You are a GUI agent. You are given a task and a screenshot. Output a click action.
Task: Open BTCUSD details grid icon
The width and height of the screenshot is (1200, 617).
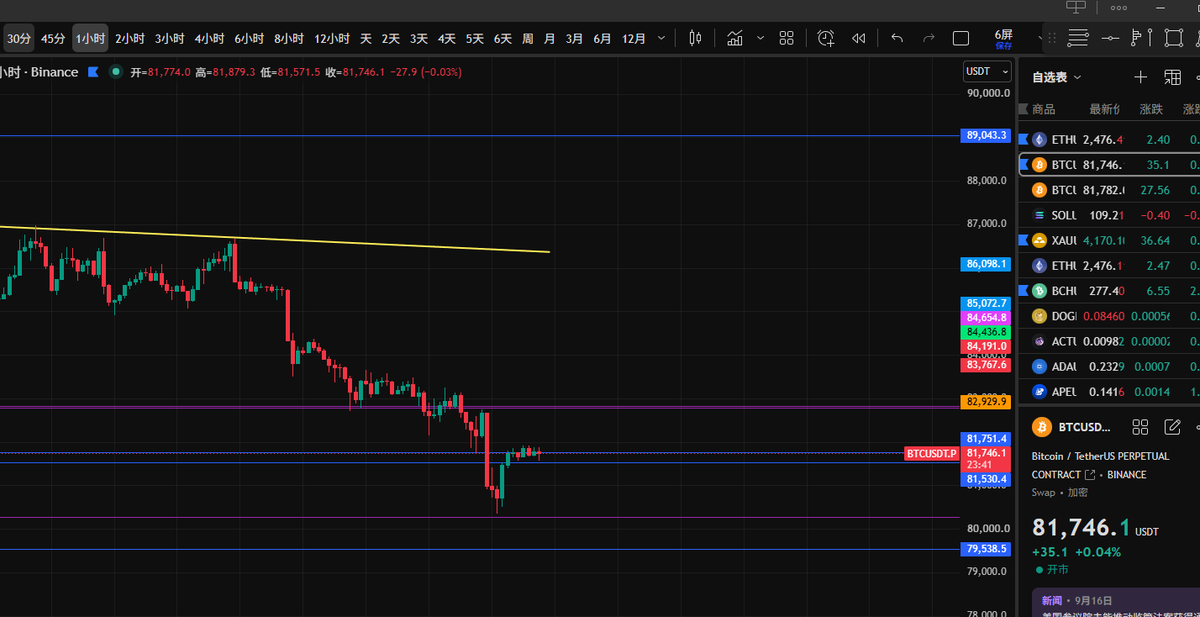1140,427
